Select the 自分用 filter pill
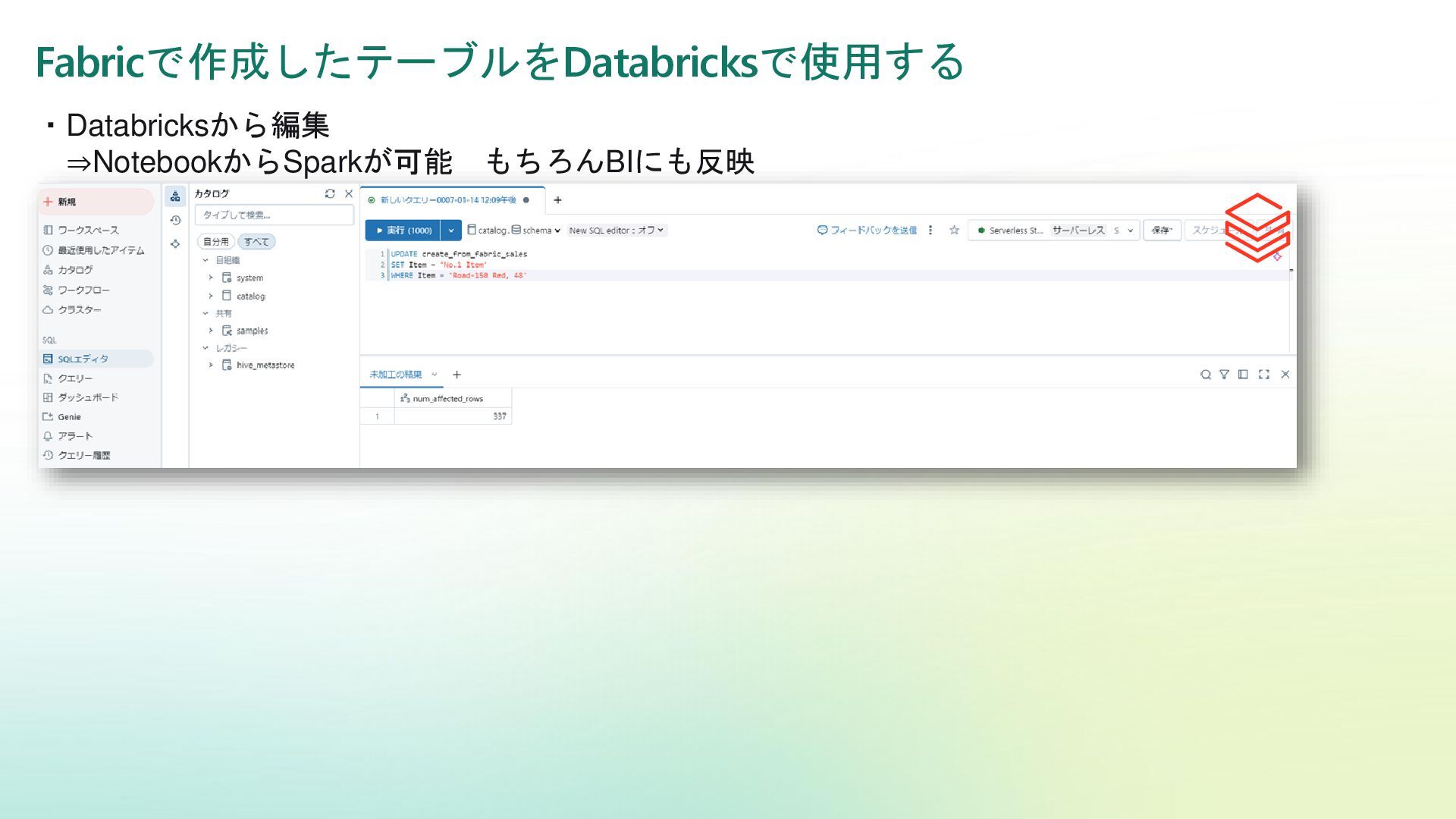The width and height of the screenshot is (1456, 819). pyautogui.click(x=216, y=242)
